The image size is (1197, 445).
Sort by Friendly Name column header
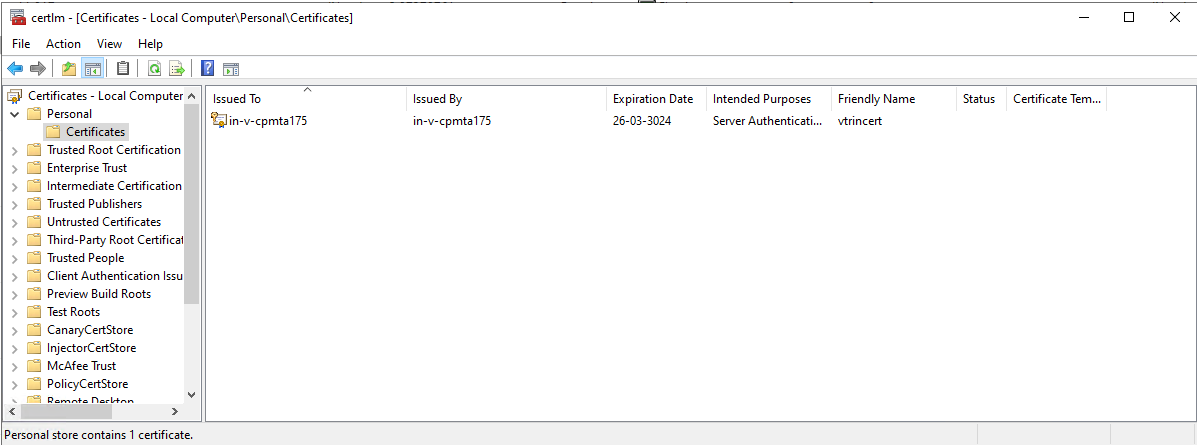coord(894,99)
